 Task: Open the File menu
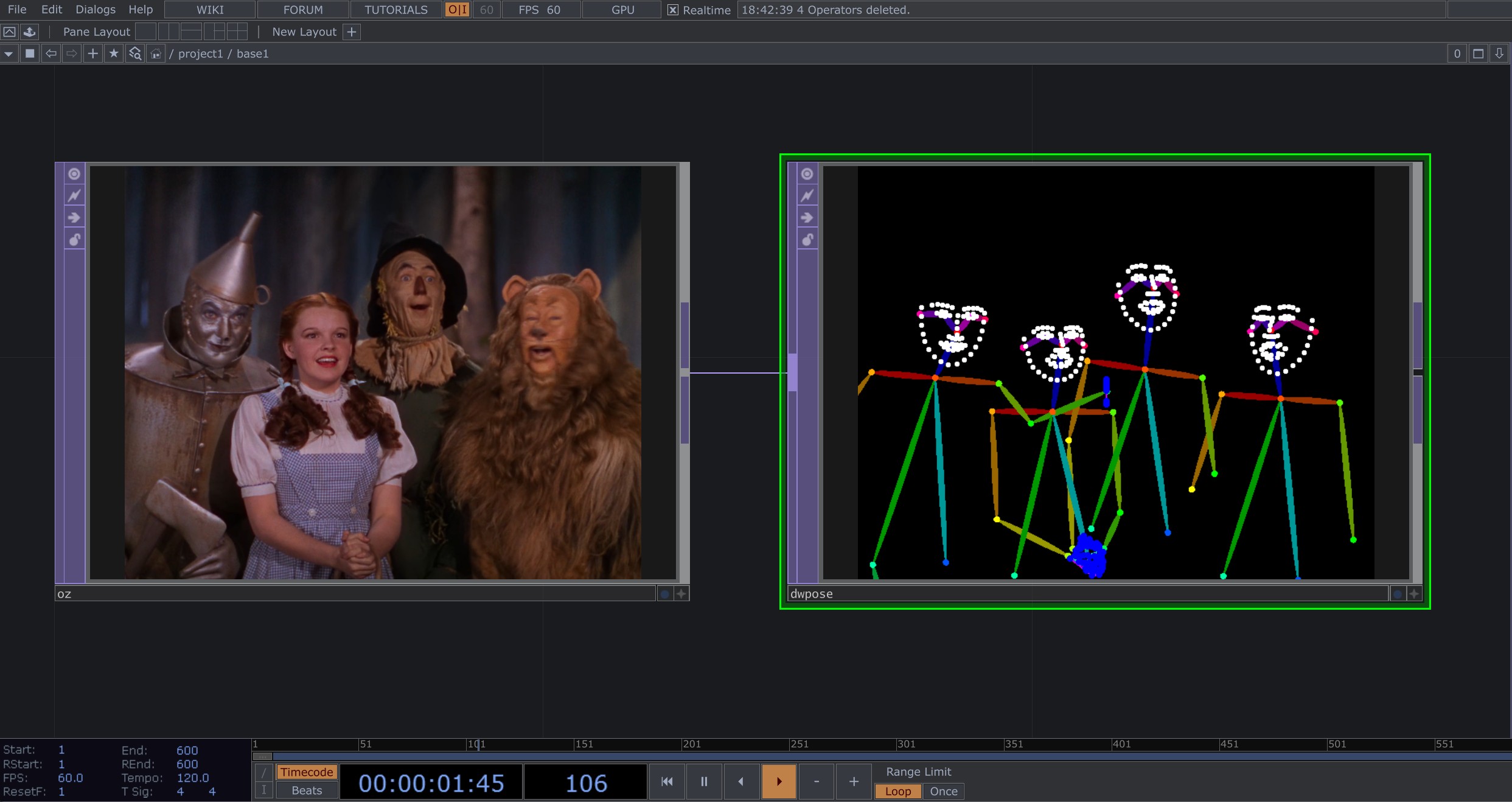pos(16,10)
